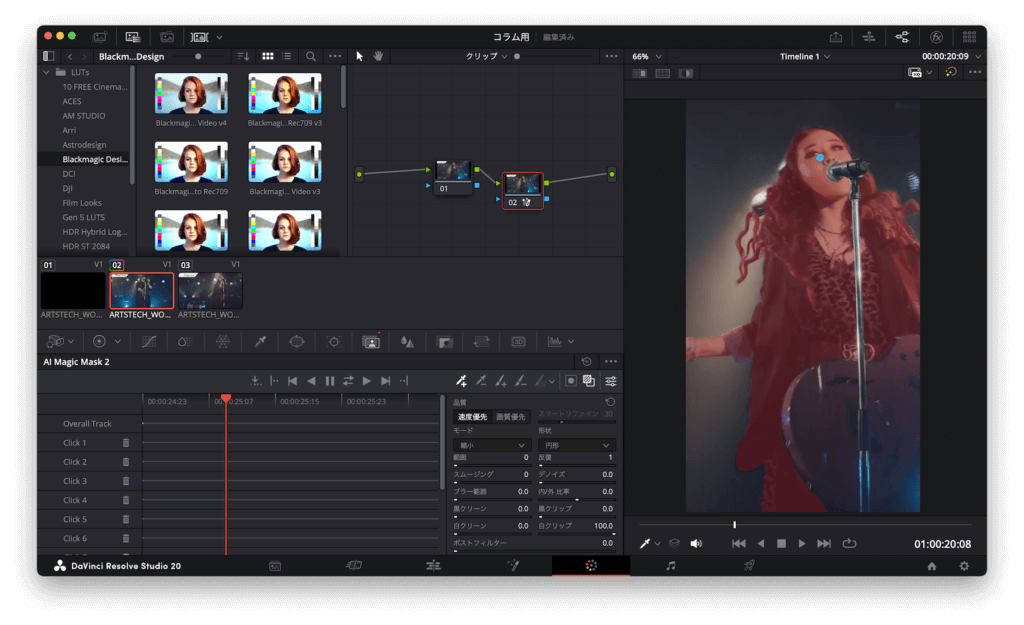This screenshot has height=625, width=1024.
Task: Mute viewer audio with the speaker icon
Action: click(696, 544)
